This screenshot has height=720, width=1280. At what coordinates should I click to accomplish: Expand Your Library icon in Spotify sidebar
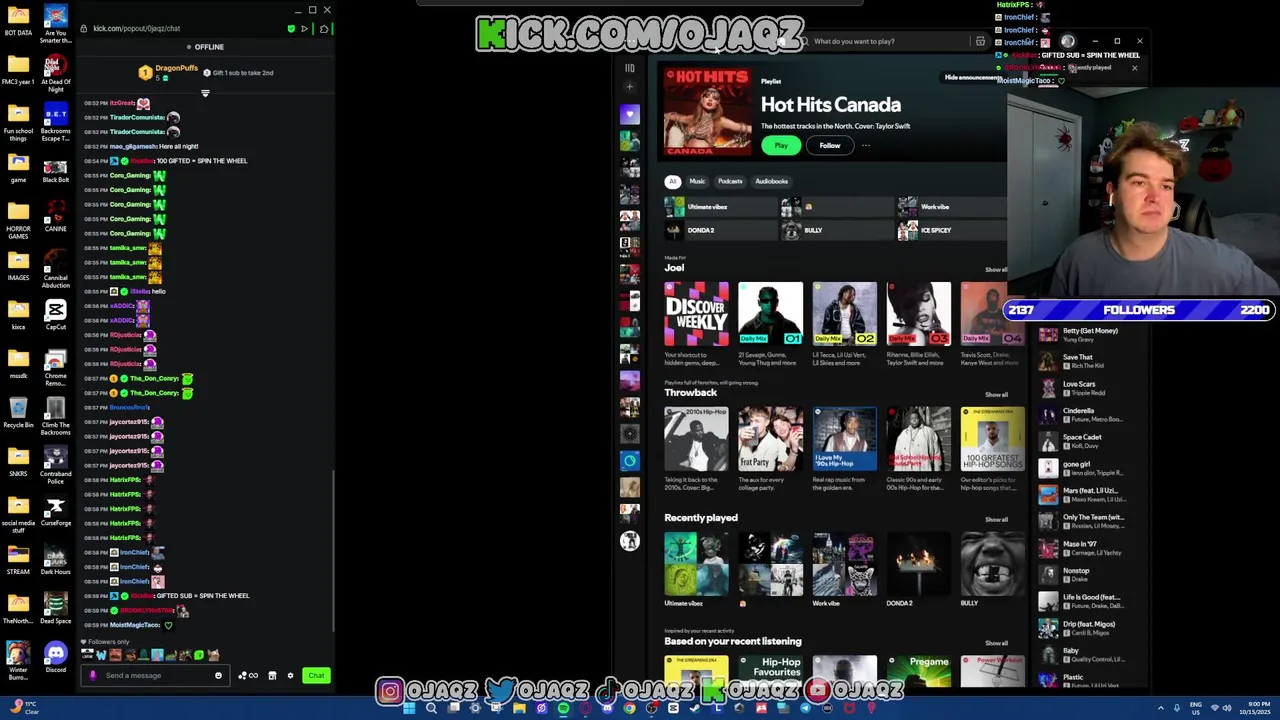pyautogui.click(x=630, y=68)
